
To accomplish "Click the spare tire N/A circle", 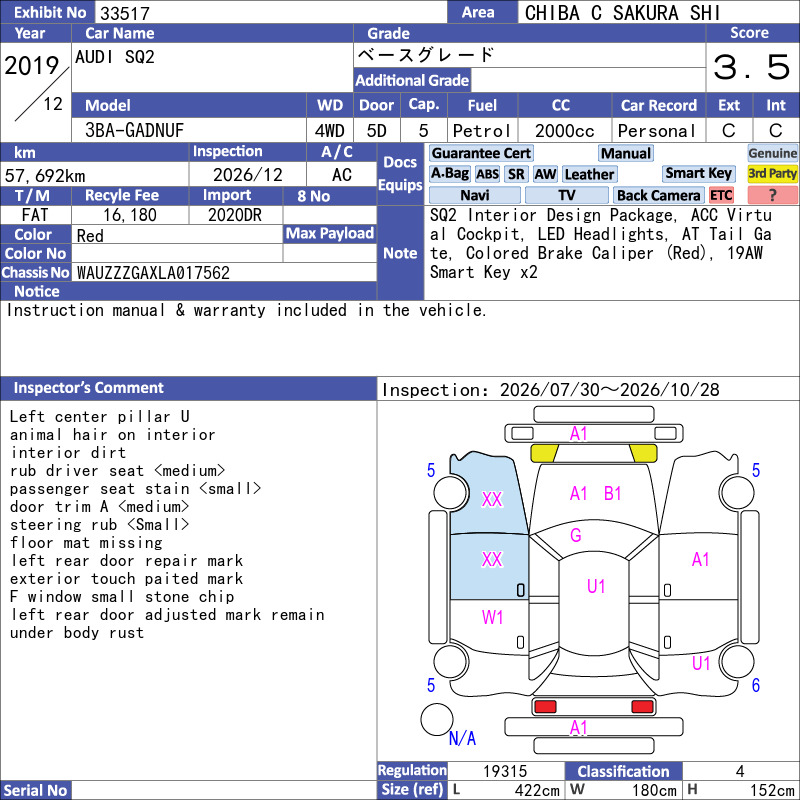I will click(x=437, y=719).
